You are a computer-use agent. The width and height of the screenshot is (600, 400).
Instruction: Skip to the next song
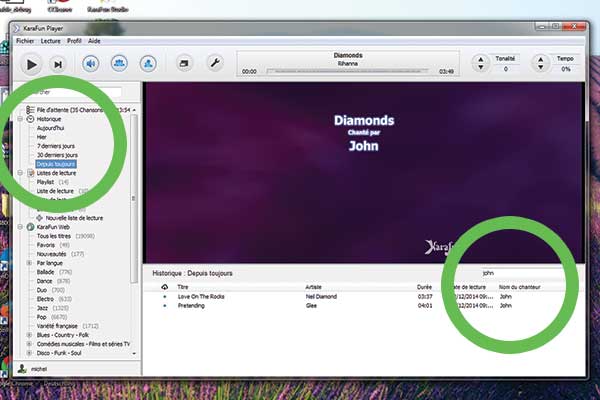tap(58, 64)
